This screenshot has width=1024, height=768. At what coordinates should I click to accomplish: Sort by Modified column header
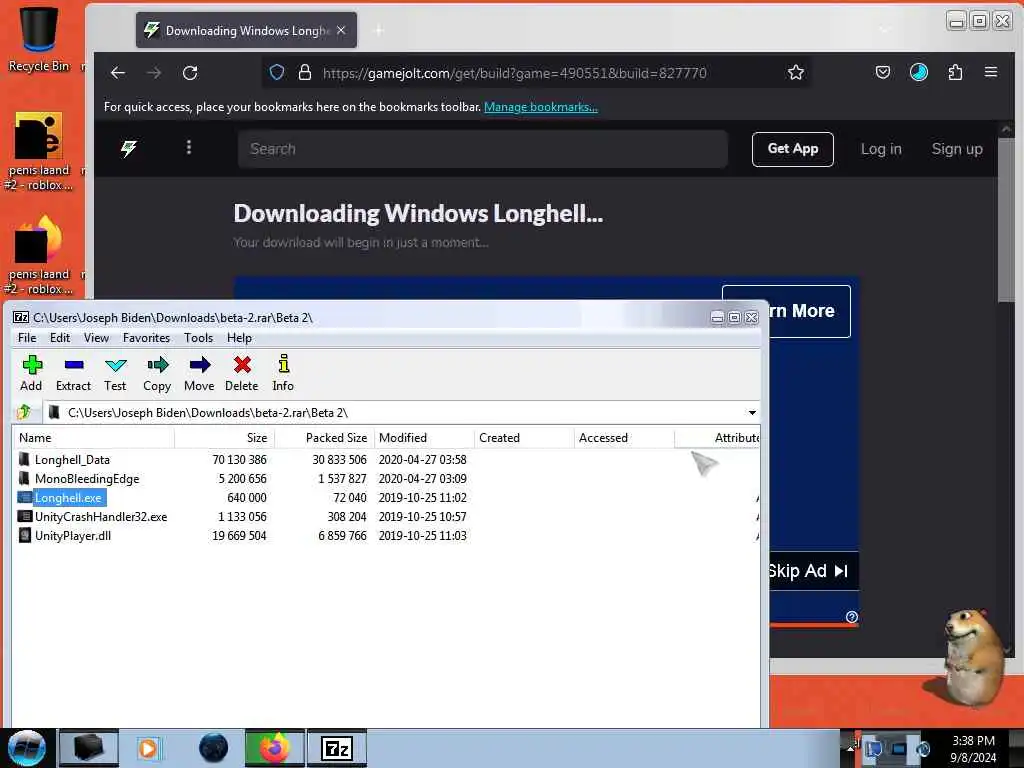(x=424, y=438)
